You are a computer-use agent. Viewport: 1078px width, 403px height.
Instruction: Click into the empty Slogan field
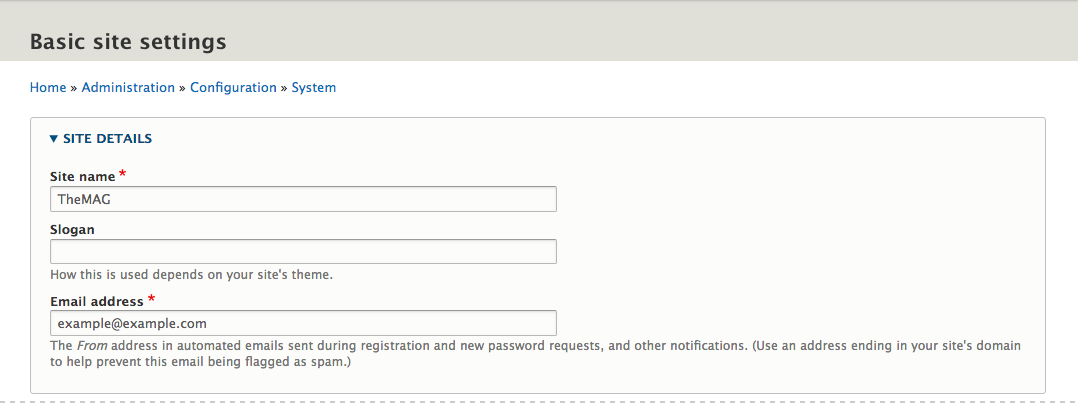303,252
